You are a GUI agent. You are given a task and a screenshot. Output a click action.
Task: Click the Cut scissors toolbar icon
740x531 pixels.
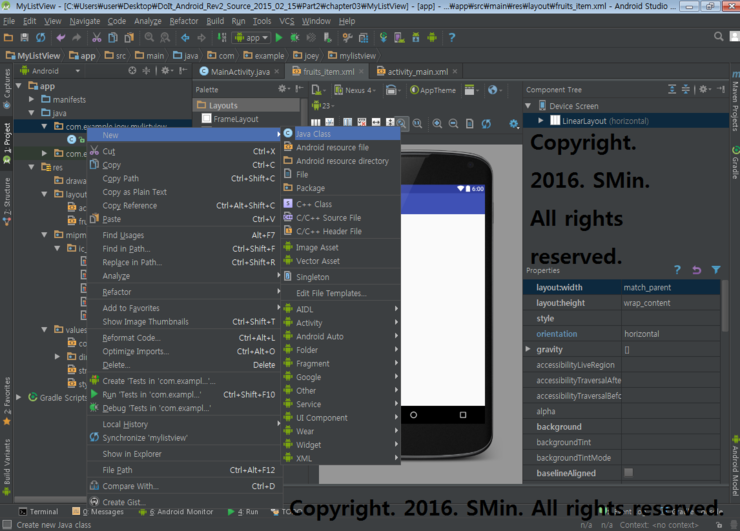click(97, 37)
